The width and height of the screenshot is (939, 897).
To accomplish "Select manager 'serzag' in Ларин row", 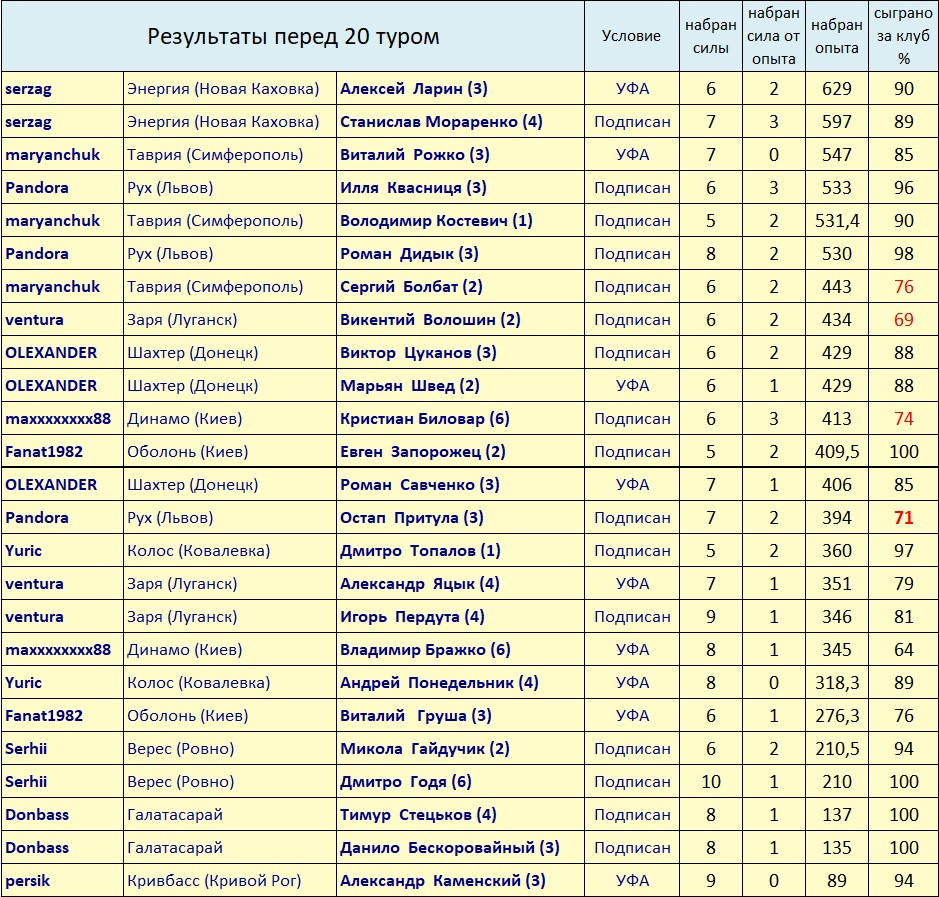I will coord(28,89).
